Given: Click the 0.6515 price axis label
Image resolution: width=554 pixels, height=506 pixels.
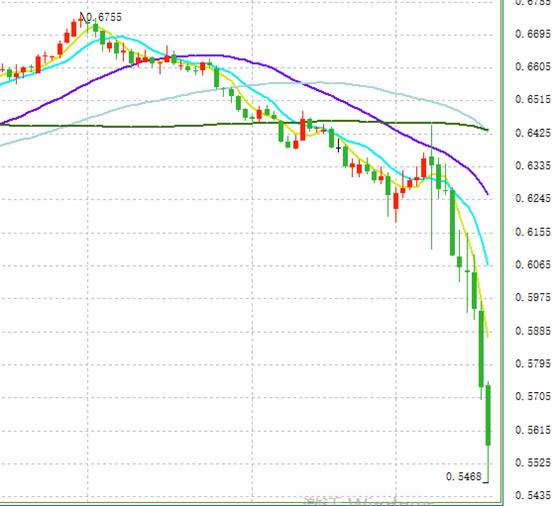Looking at the screenshot, I should click(x=533, y=99).
